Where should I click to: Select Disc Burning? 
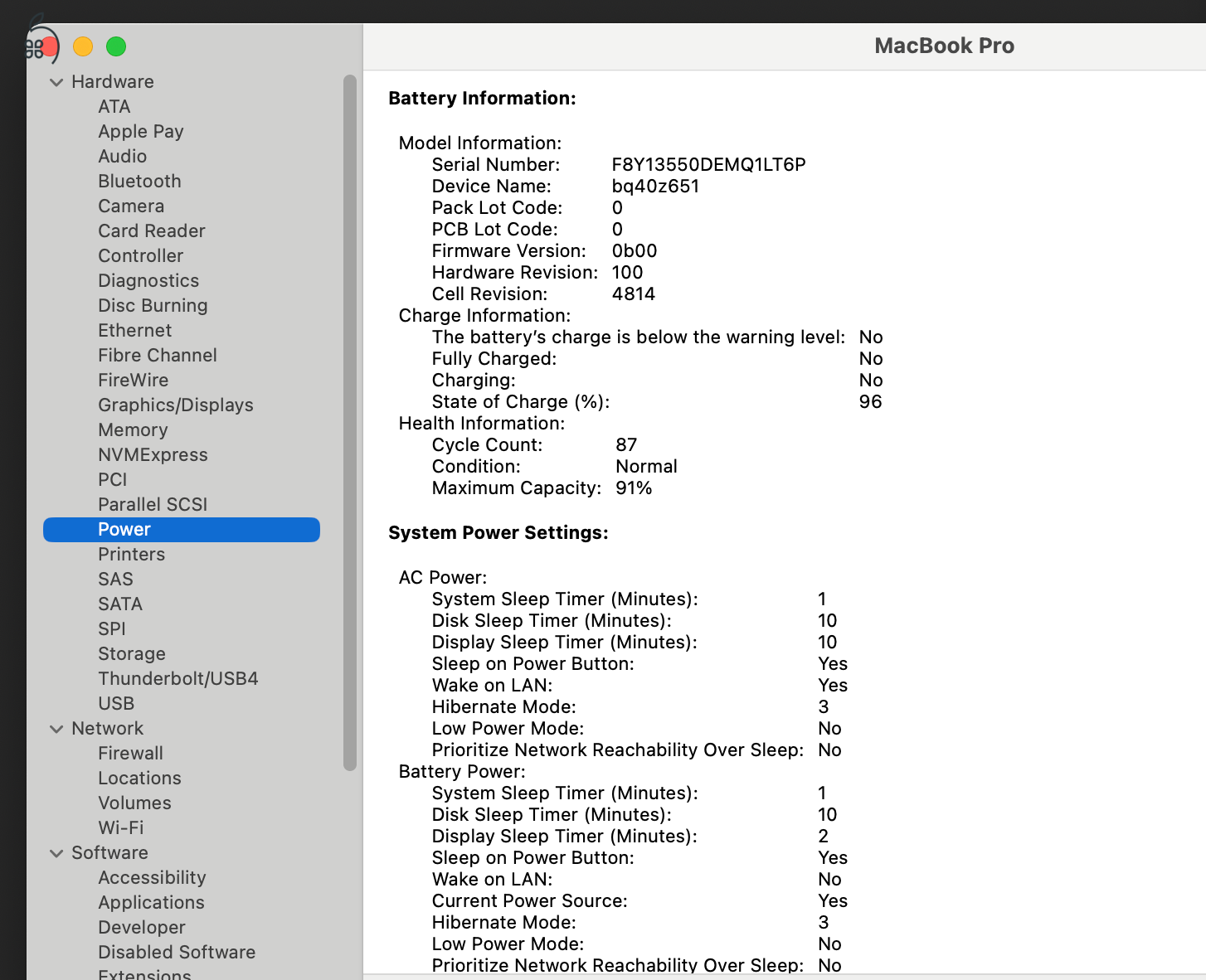[153, 306]
